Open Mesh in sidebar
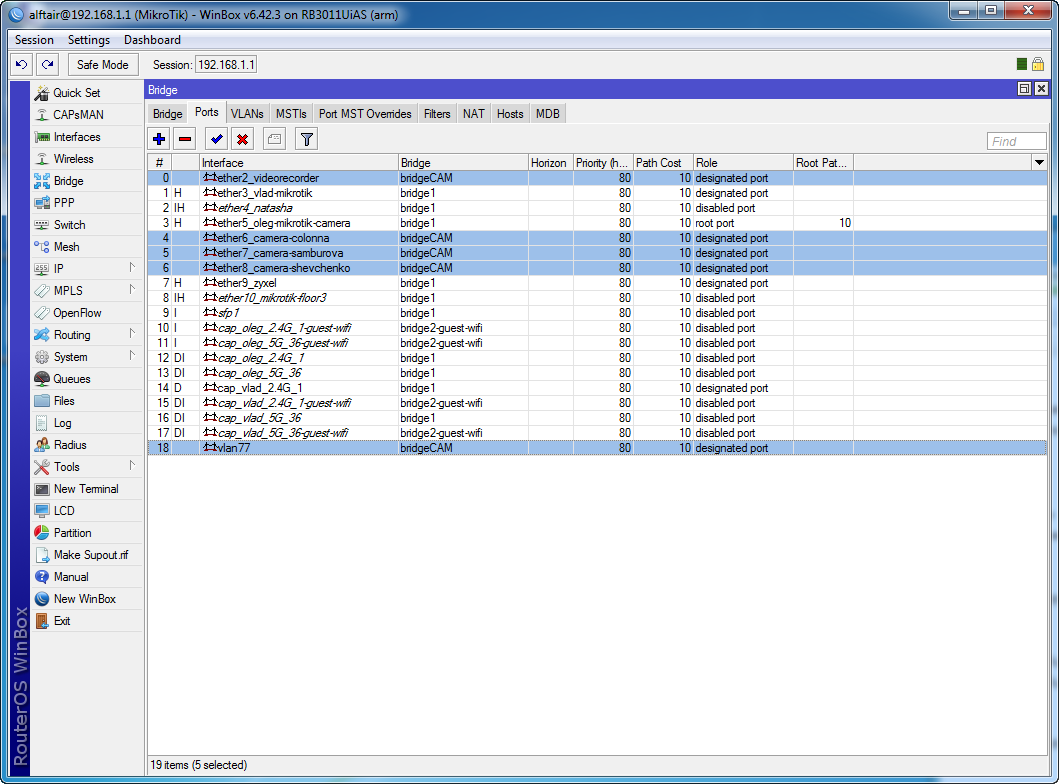The width and height of the screenshot is (1059, 784). (87, 247)
